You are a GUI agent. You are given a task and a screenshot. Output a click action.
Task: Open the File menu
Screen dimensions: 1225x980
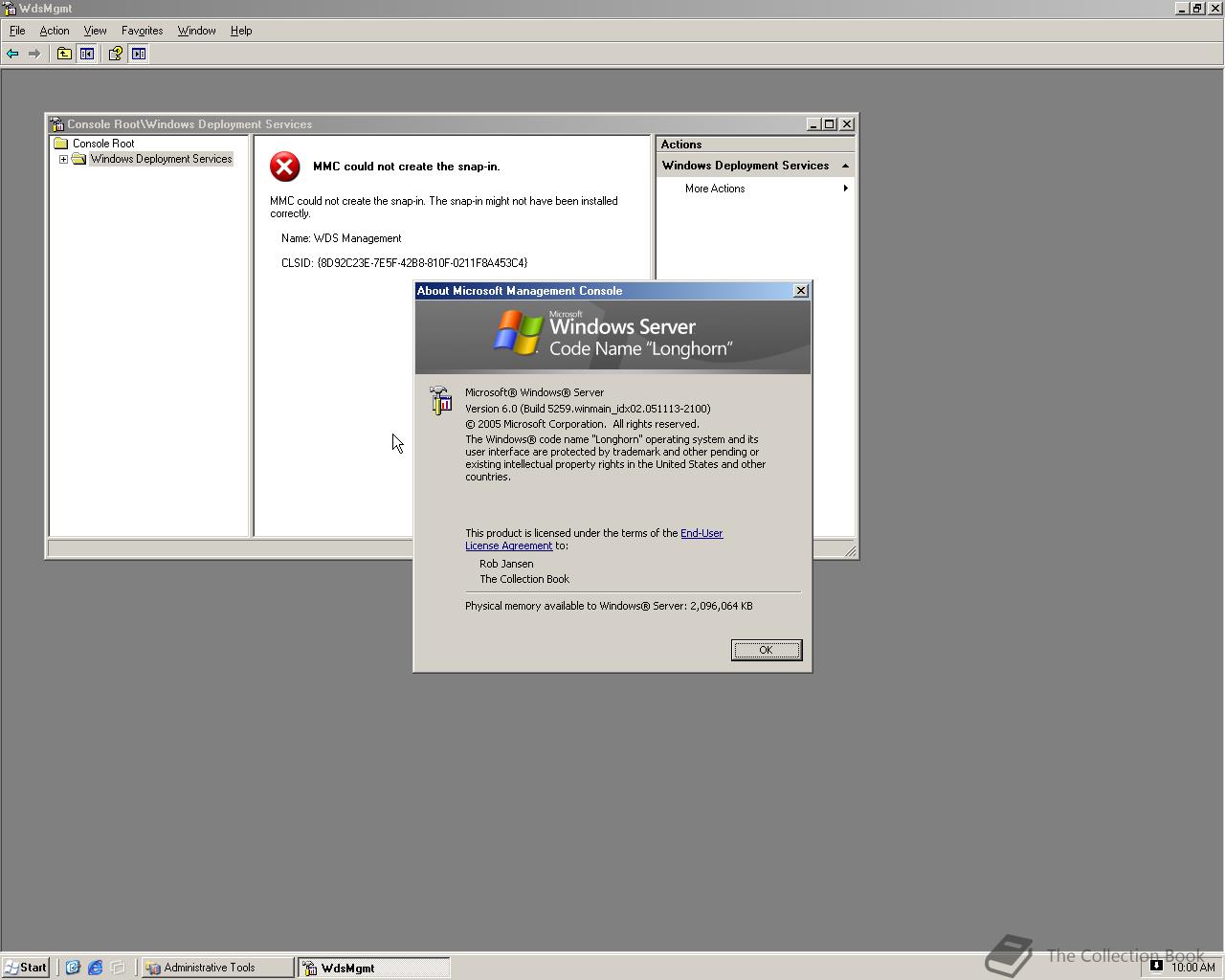(17, 31)
